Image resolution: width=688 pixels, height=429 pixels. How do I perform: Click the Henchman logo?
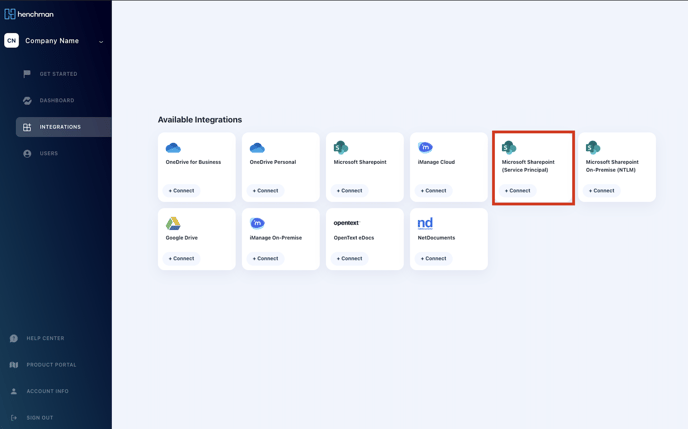pos(29,14)
